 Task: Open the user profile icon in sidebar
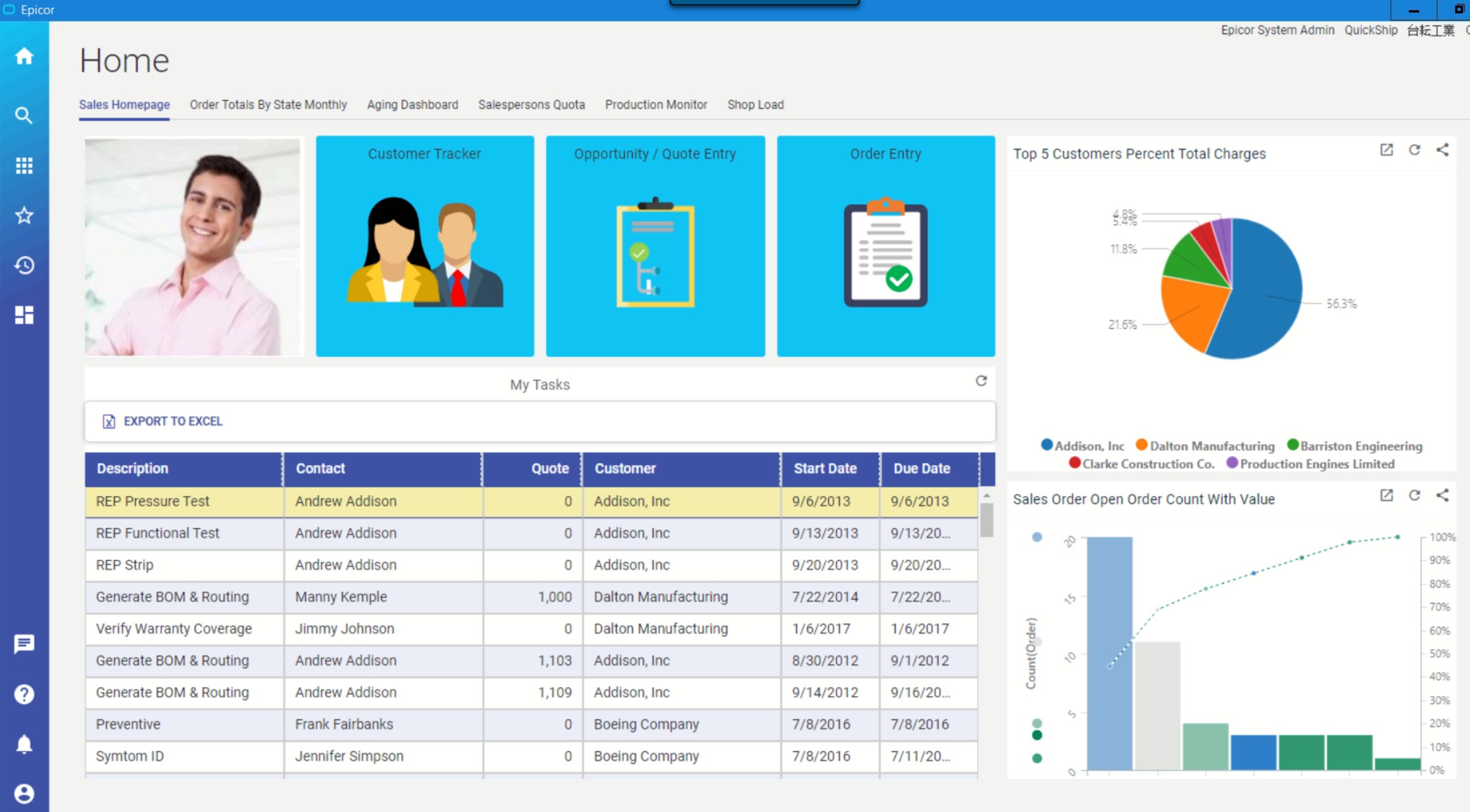pyautogui.click(x=24, y=793)
